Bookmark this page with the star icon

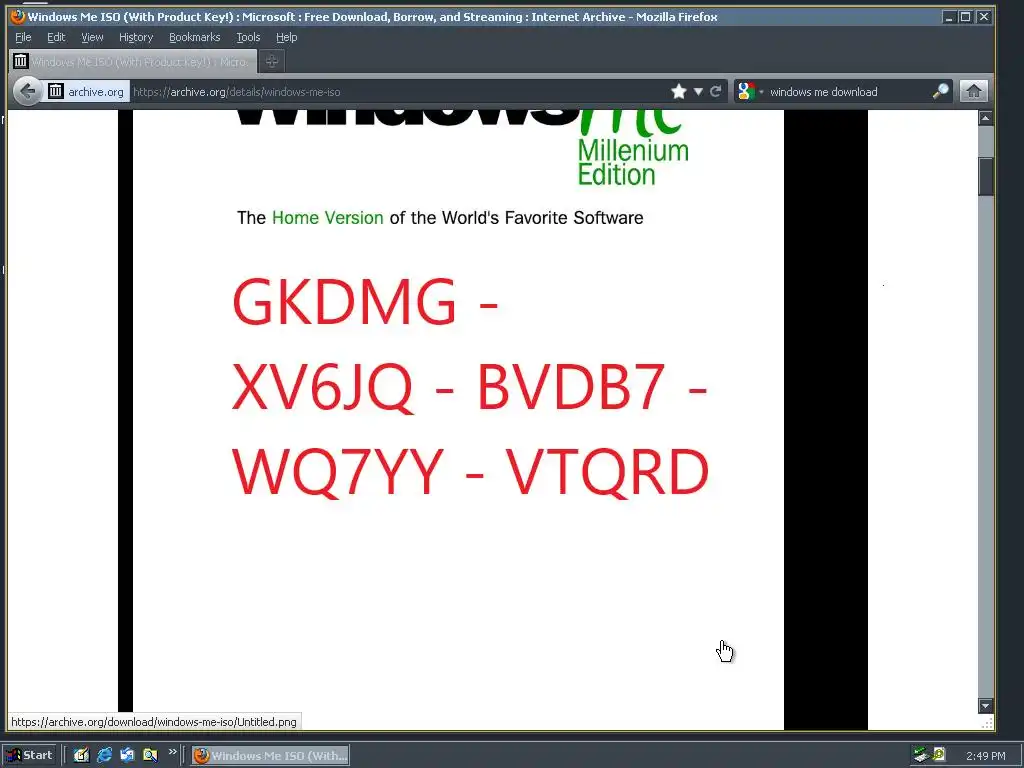click(679, 91)
